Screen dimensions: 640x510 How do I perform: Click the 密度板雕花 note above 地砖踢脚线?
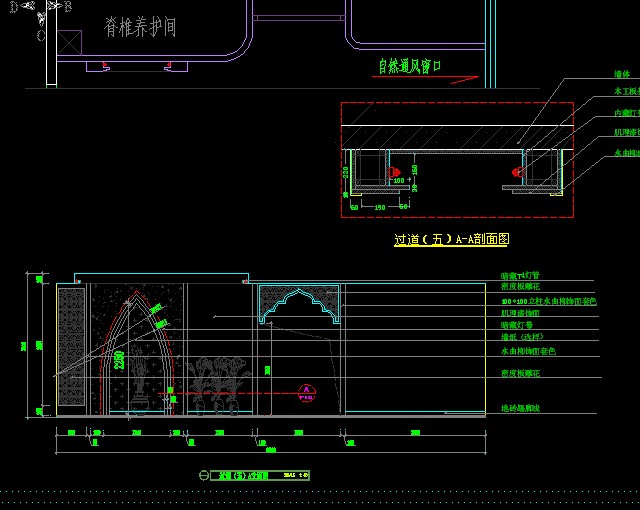click(x=520, y=373)
